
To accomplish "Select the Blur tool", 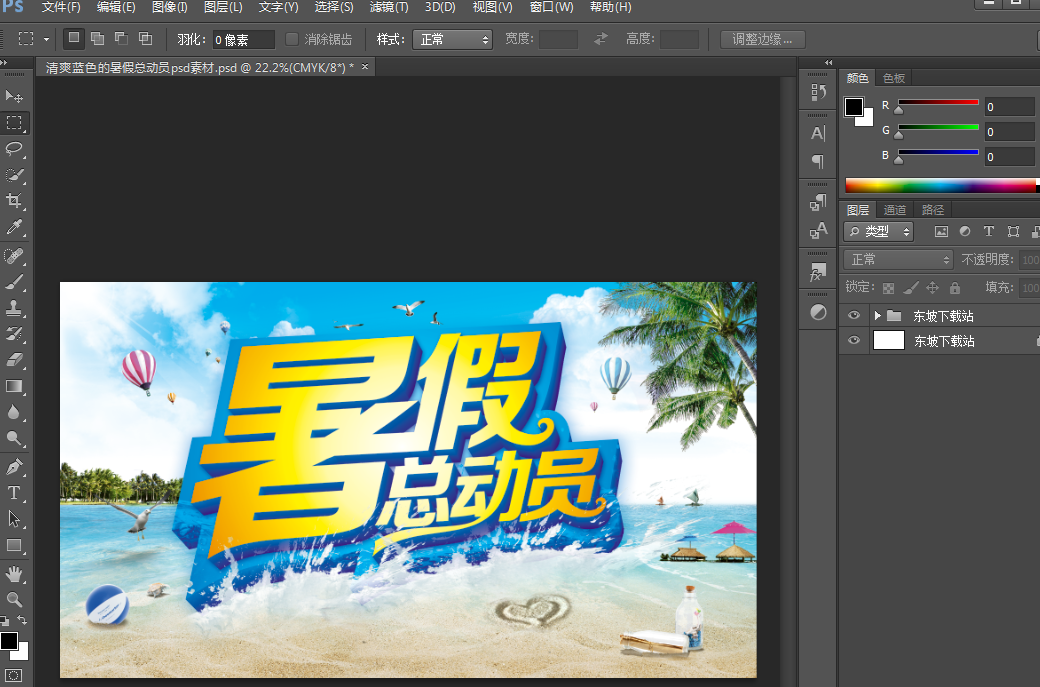I will pos(14,412).
